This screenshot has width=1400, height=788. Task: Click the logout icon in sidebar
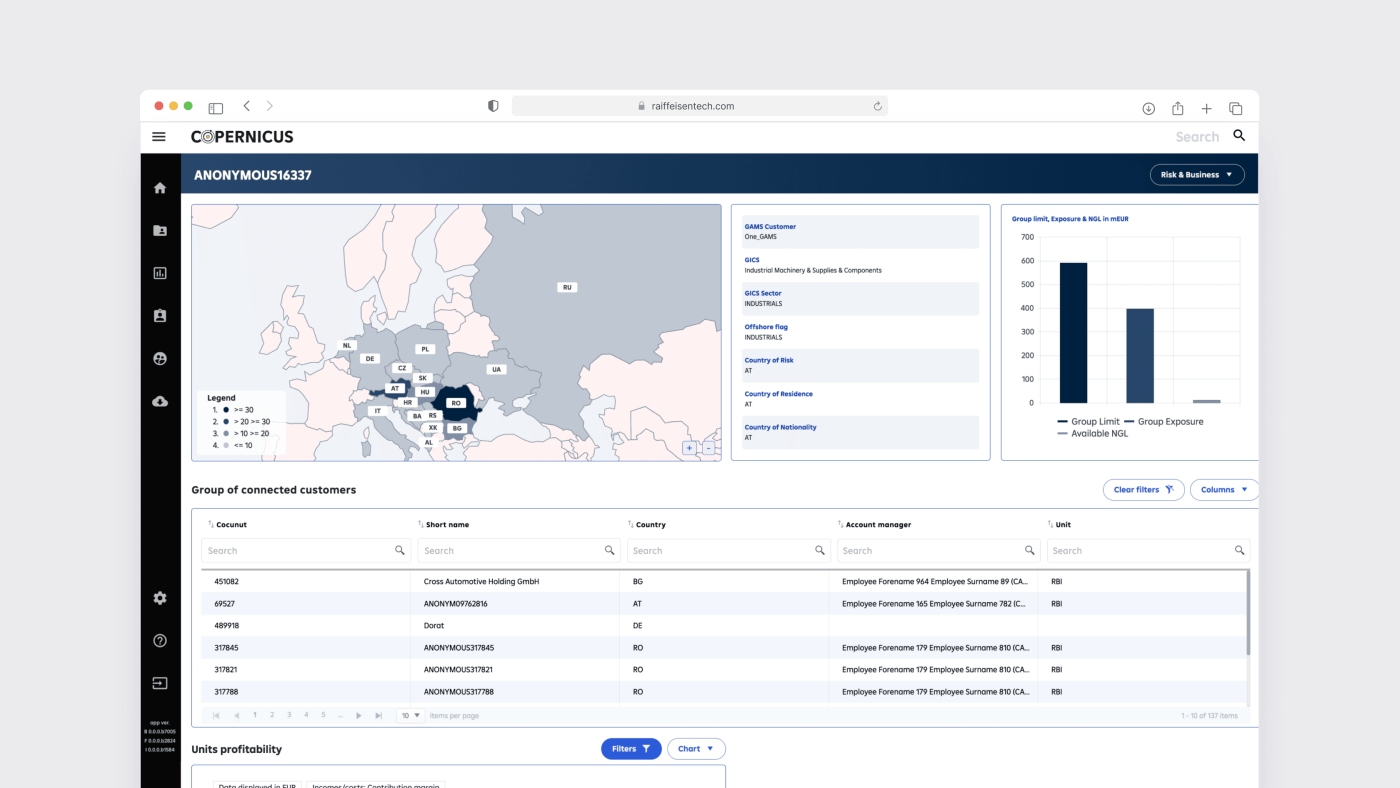coord(160,683)
